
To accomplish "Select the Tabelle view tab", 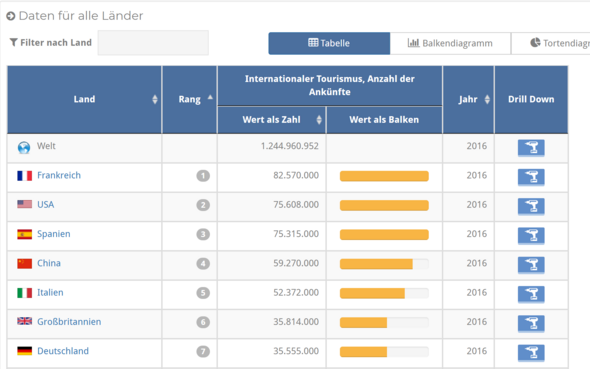I will click(x=329, y=43).
